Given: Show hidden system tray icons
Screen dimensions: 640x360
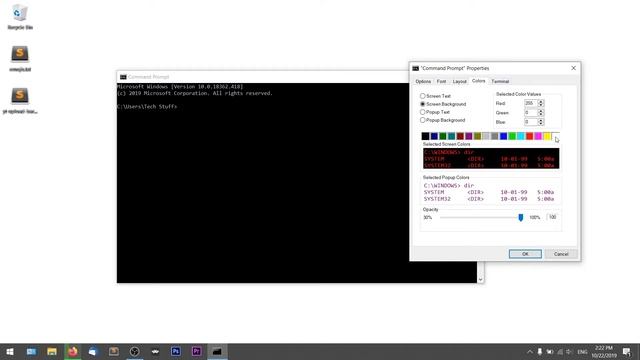Looking at the screenshot, I should tap(529, 352).
